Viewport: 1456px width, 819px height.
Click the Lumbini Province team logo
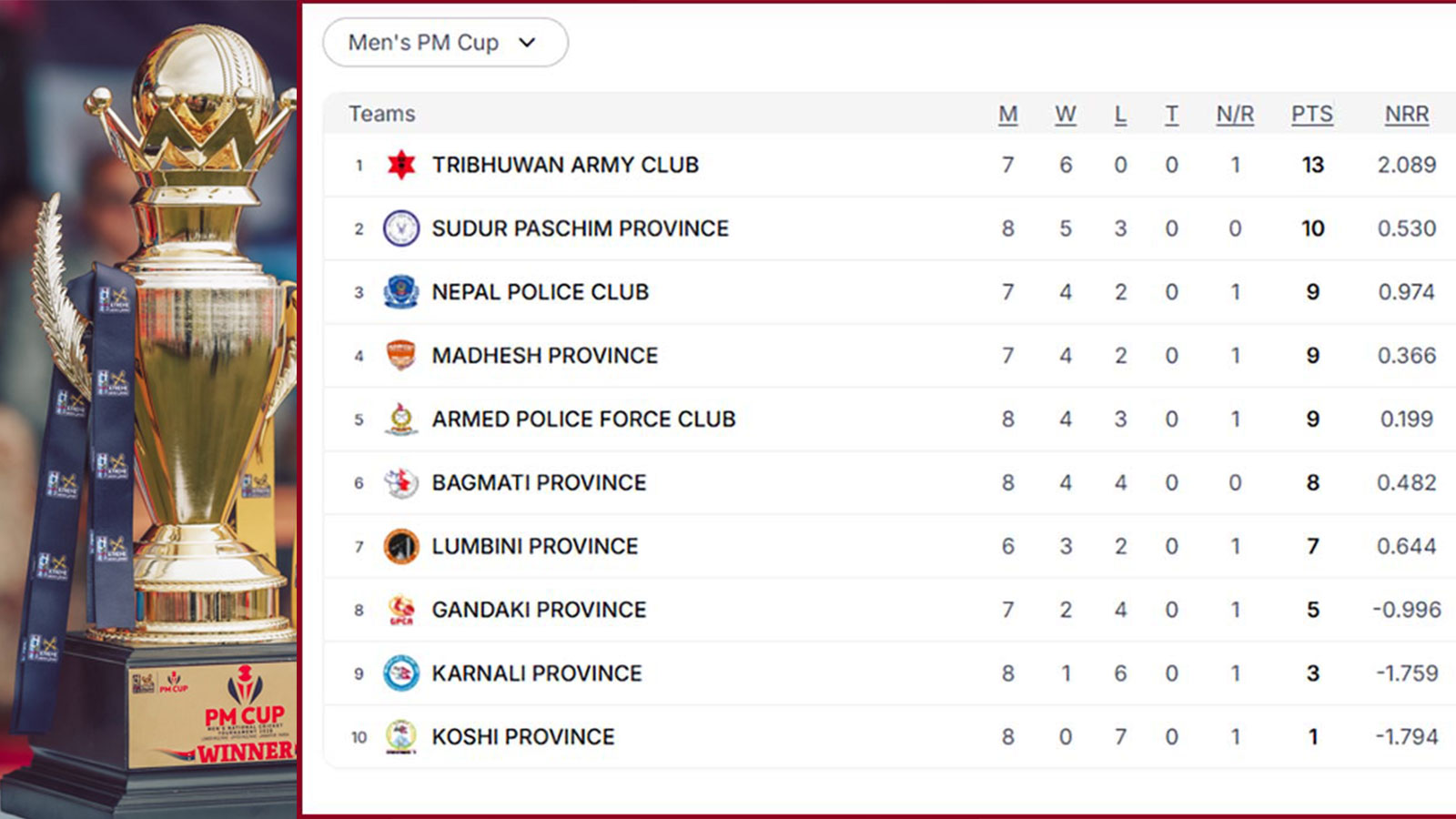401,547
